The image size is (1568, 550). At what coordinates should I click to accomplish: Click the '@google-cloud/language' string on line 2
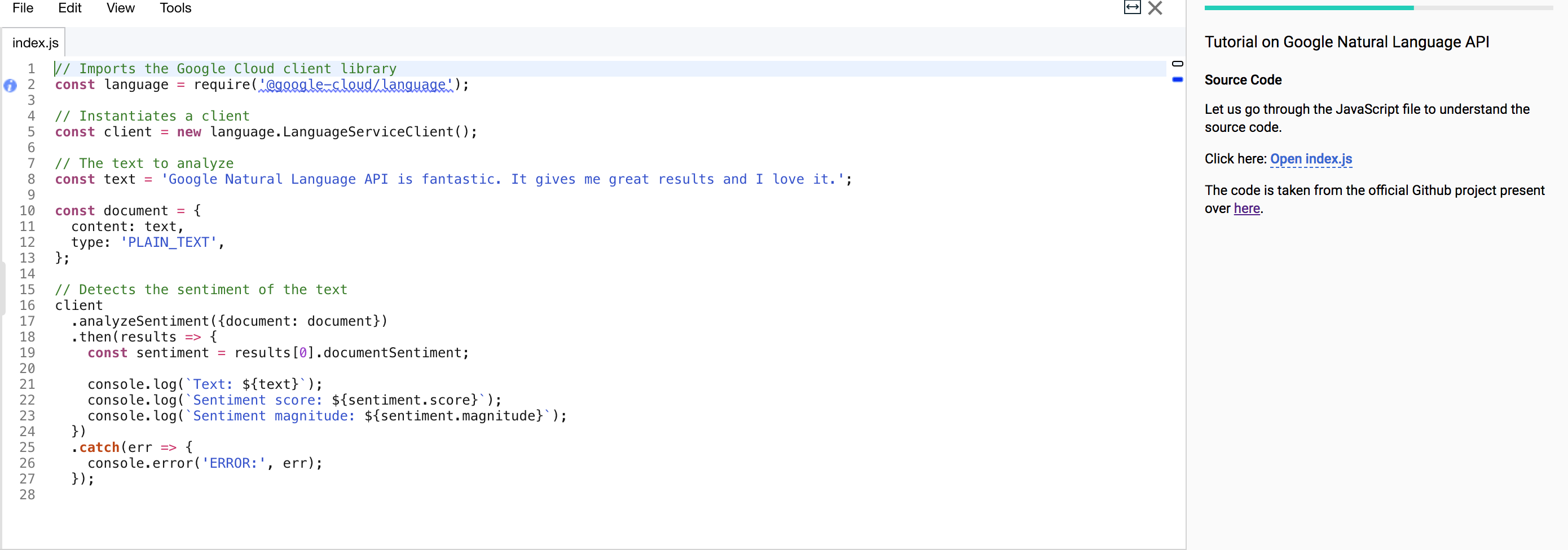[356, 85]
